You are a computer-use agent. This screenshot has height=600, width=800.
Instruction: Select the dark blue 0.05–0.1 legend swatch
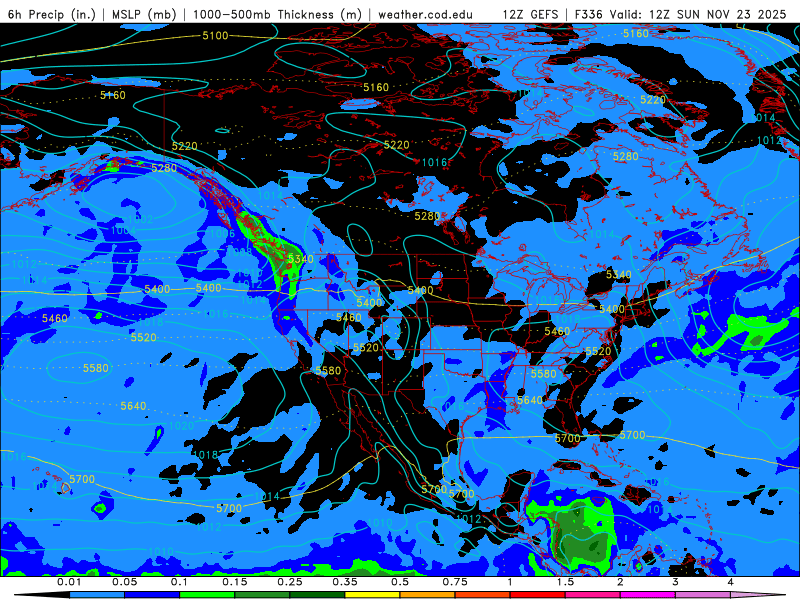(x=152, y=595)
